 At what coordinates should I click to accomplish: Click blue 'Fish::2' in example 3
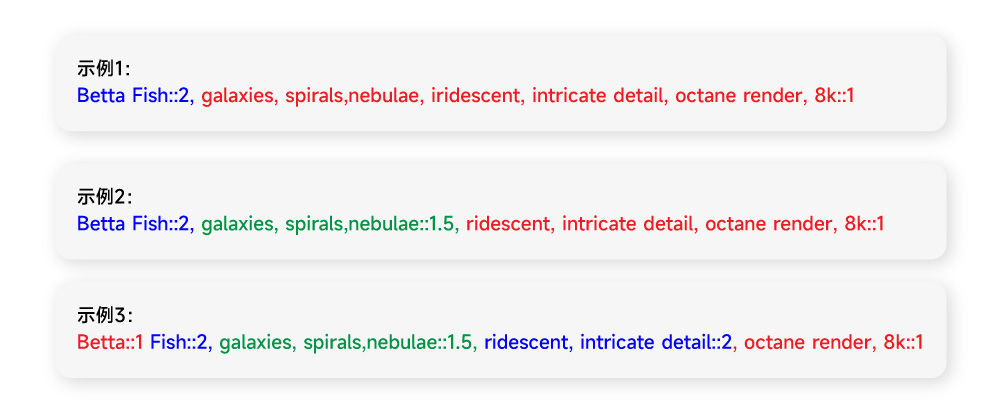[x=179, y=342]
